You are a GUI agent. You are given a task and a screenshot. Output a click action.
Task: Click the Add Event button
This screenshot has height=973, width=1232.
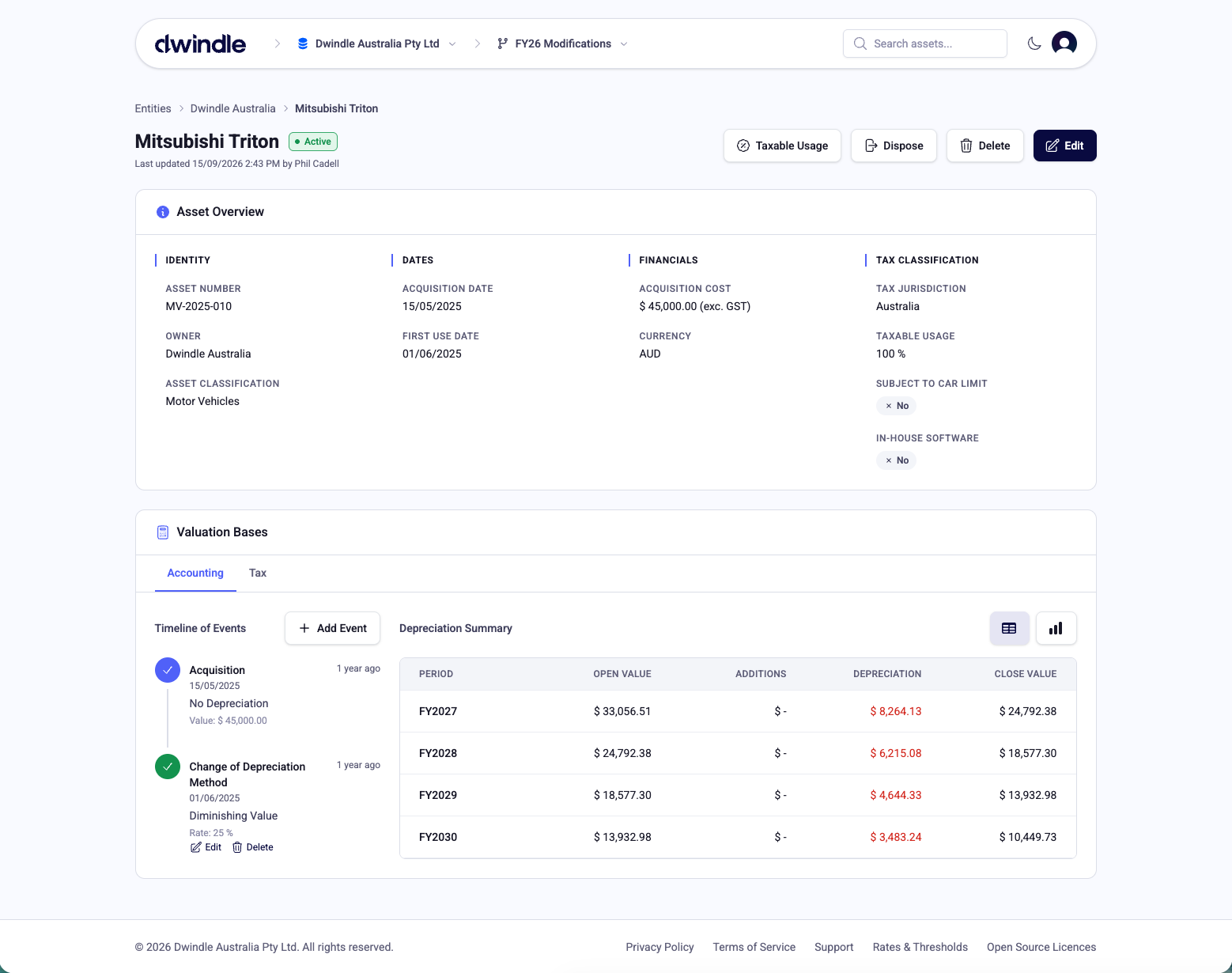(332, 628)
